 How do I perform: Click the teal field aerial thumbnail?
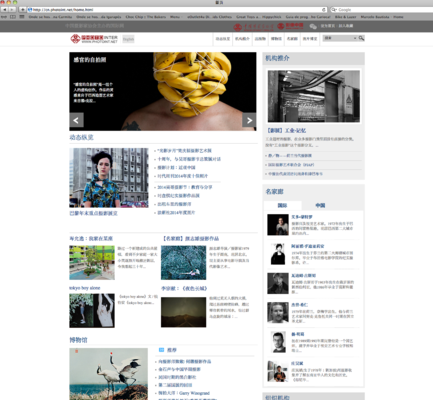coord(183,263)
